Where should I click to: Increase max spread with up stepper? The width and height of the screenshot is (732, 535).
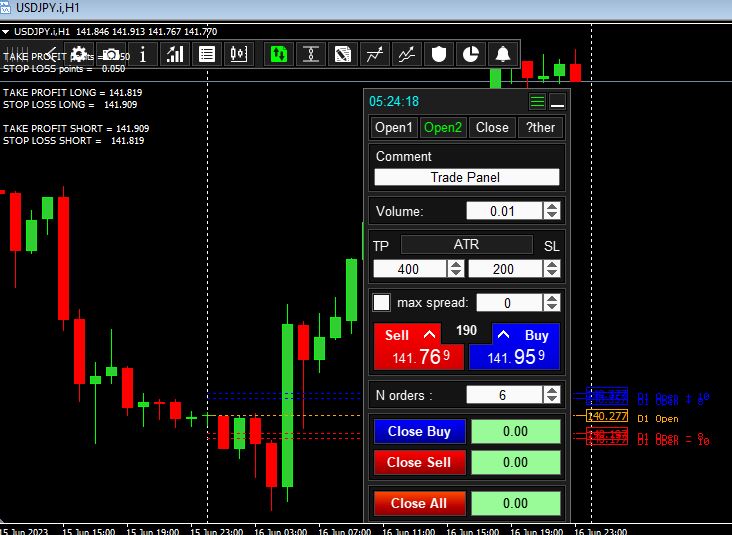coord(552,298)
